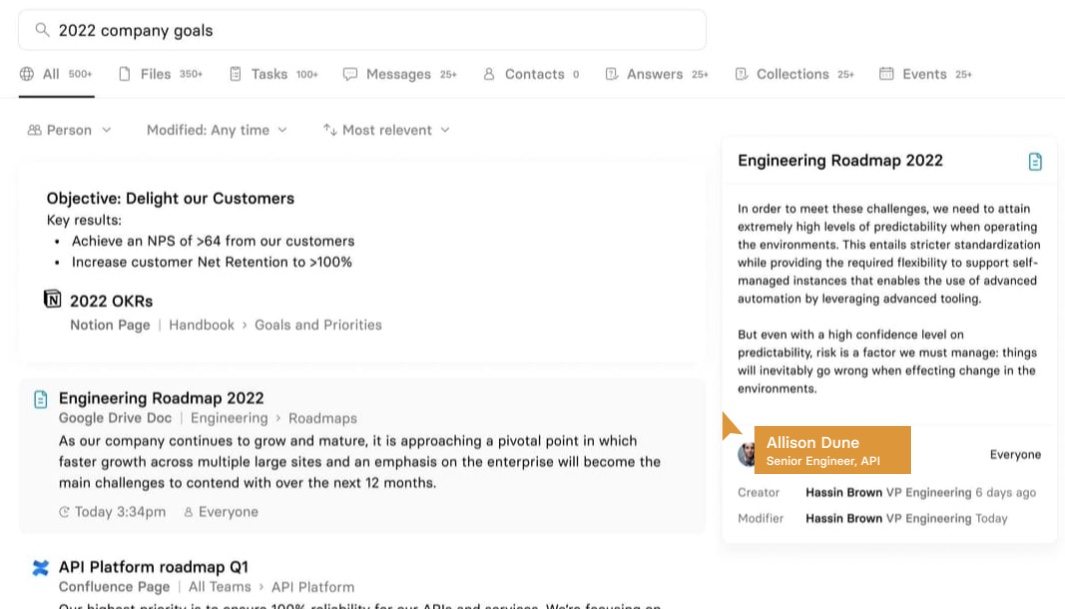
Task: Switch to the Messages tab
Action: [x=399, y=74]
